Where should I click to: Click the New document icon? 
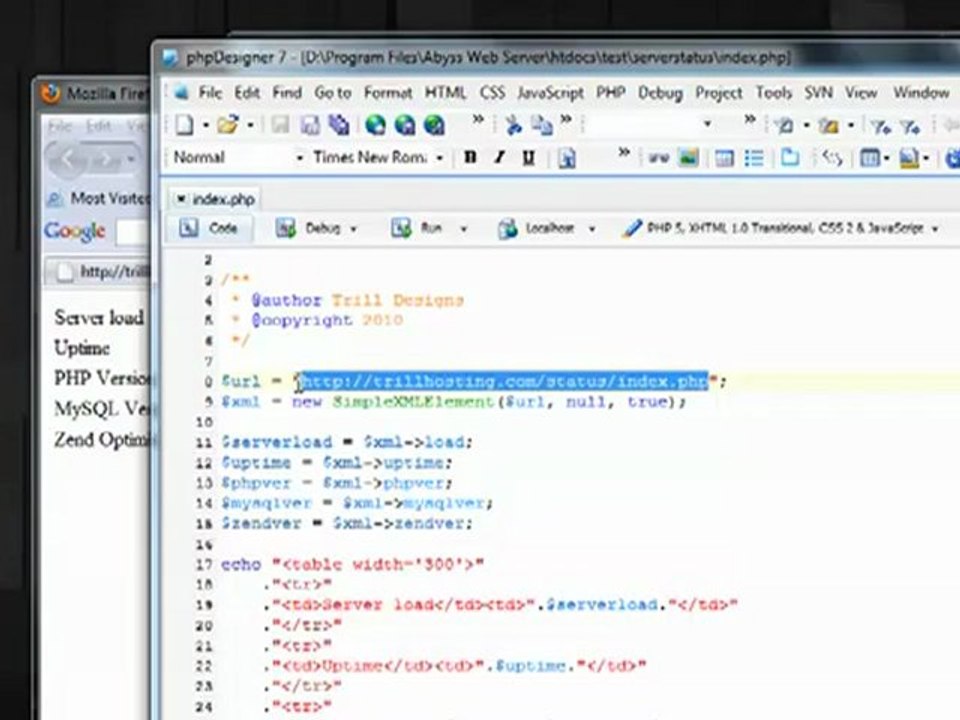pos(184,125)
